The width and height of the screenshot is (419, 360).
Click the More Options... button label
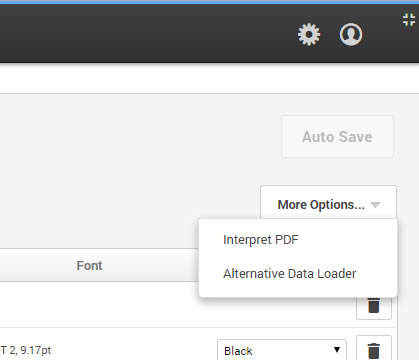pyautogui.click(x=321, y=205)
